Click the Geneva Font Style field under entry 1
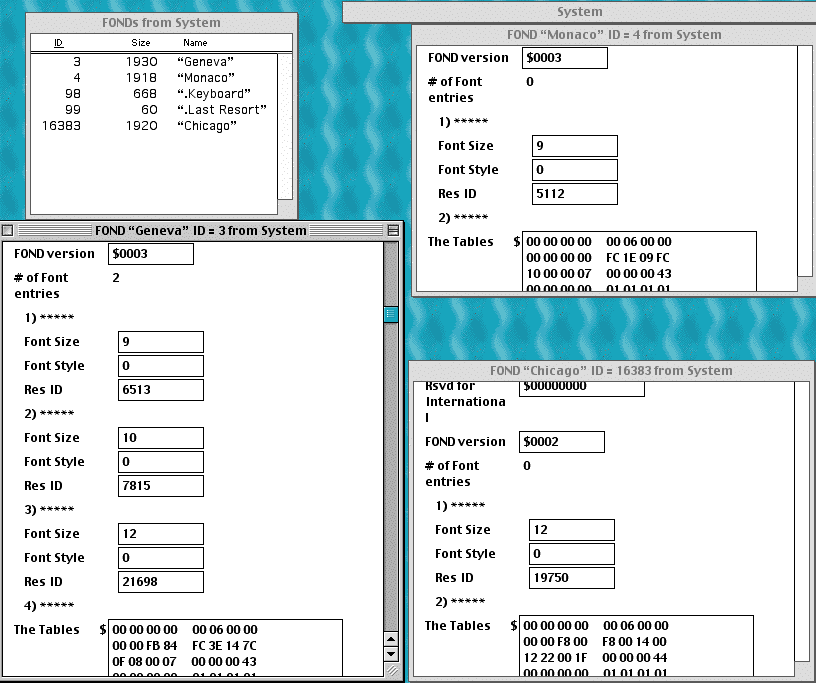 (x=161, y=366)
